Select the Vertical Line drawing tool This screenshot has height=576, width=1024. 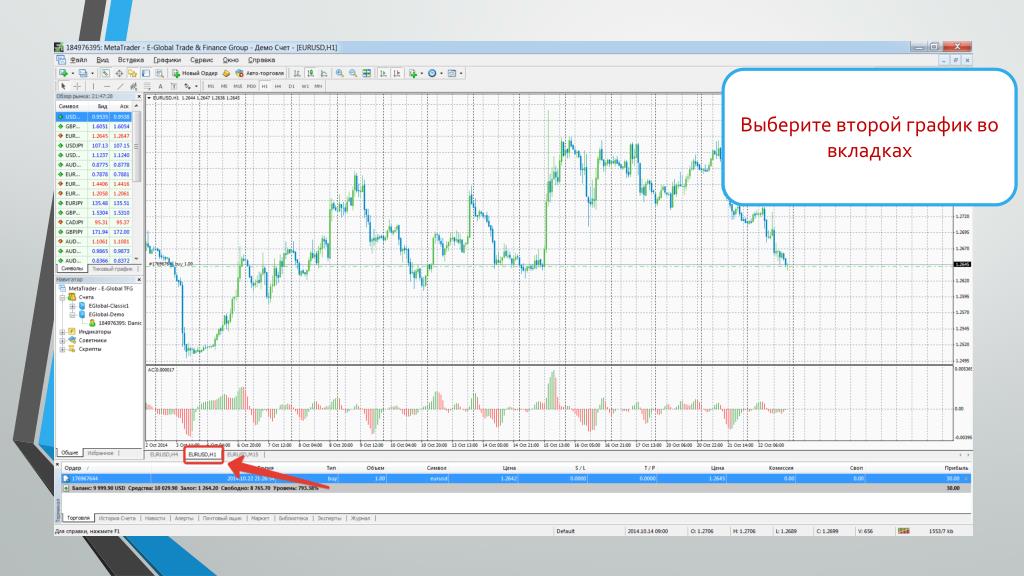coord(93,86)
